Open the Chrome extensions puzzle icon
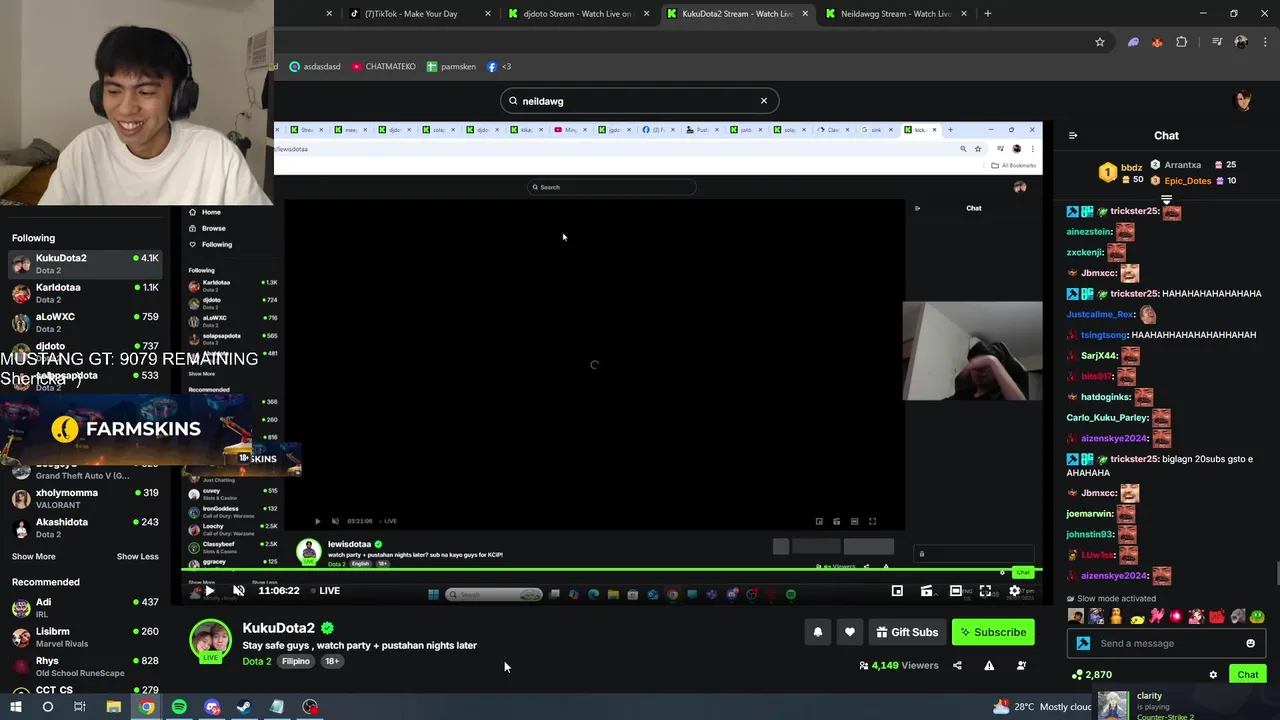The image size is (1280, 720). 1182,42
